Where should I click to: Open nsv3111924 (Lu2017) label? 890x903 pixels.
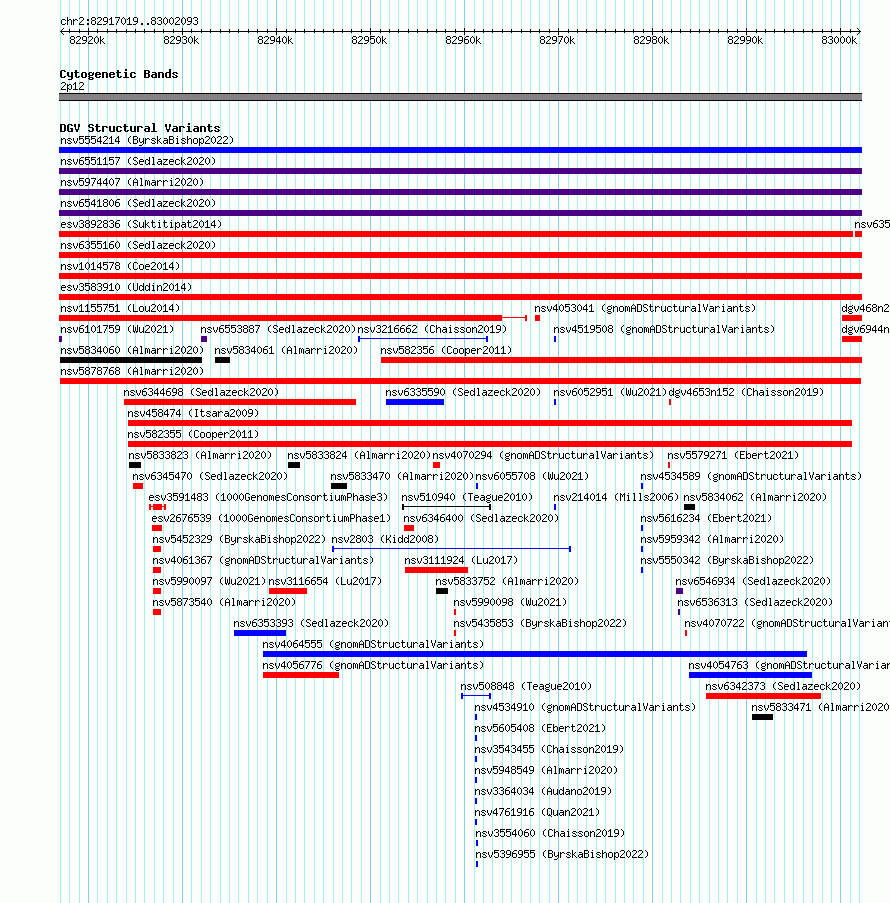pyautogui.click(x=461, y=561)
